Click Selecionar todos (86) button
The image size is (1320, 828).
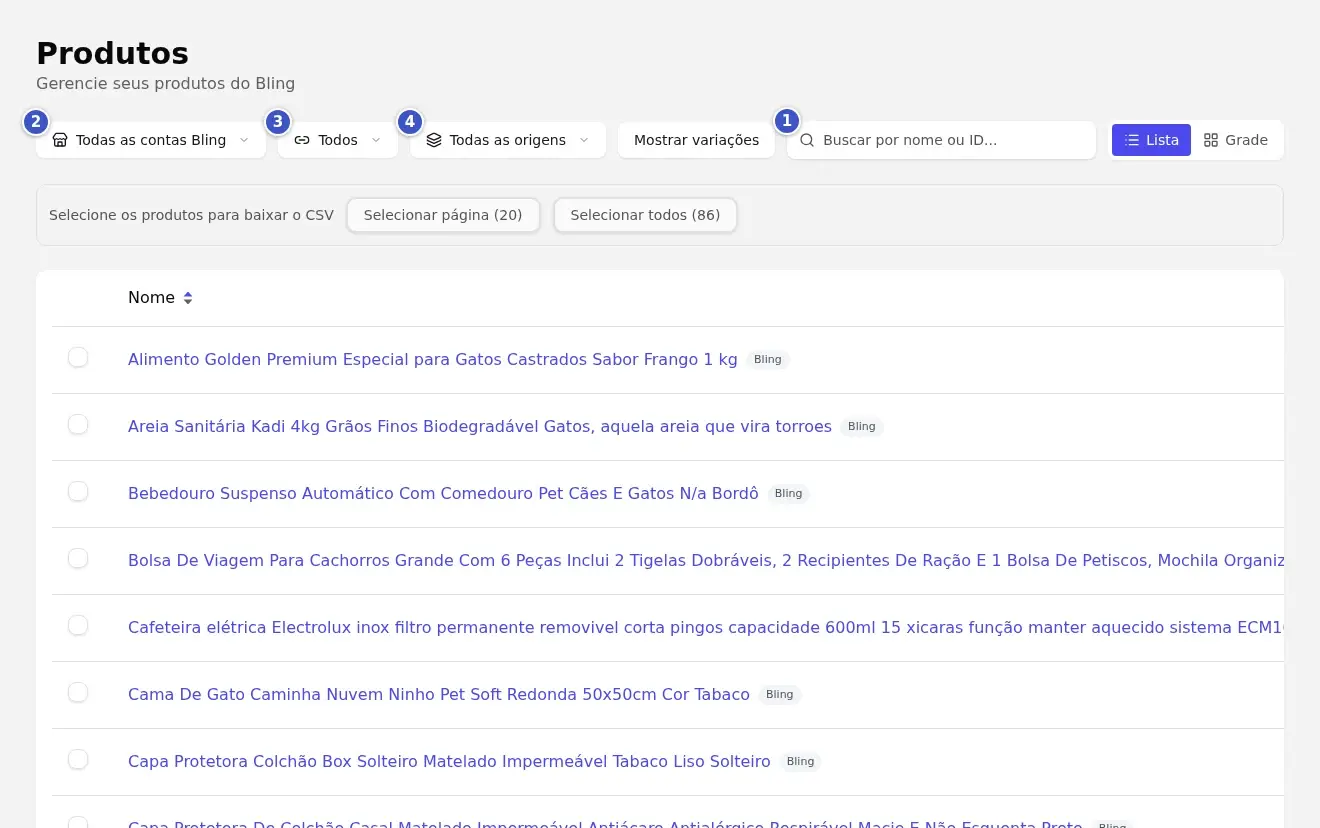(x=645, y=215)
